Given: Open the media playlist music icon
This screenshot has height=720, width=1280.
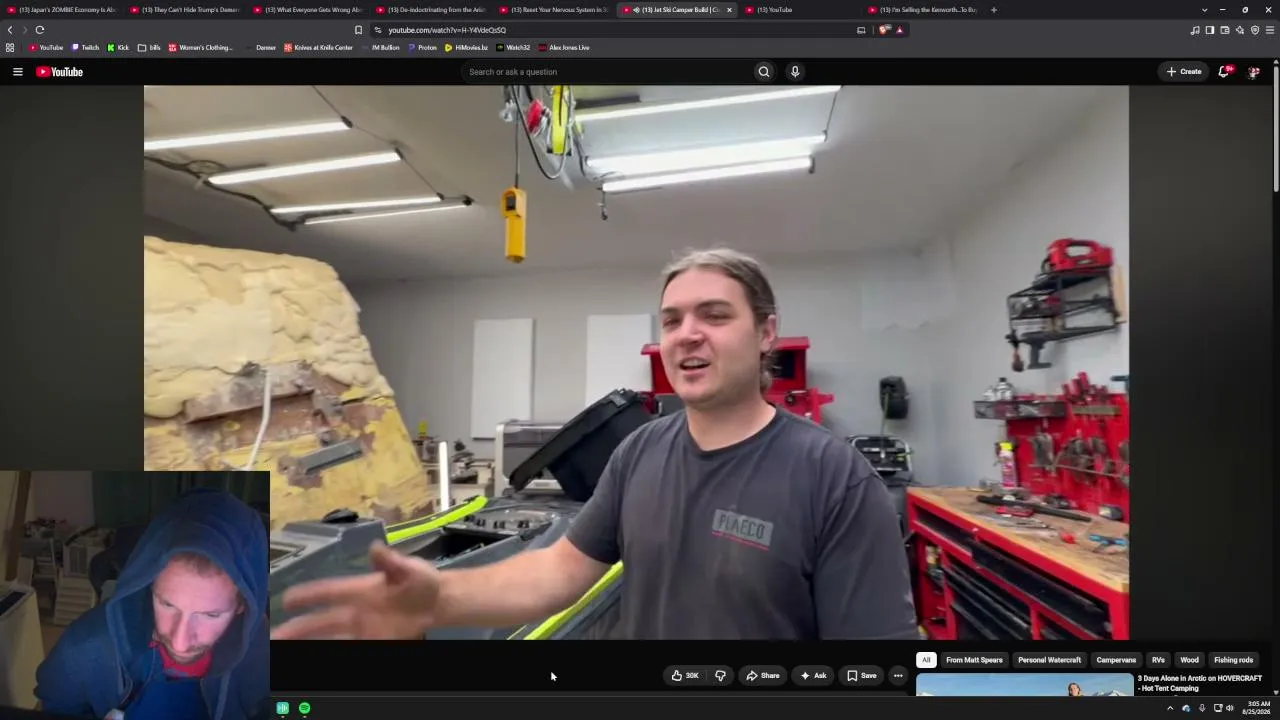Looking at the screenshot, I should pyautogui.click(x=1195, y=30).
